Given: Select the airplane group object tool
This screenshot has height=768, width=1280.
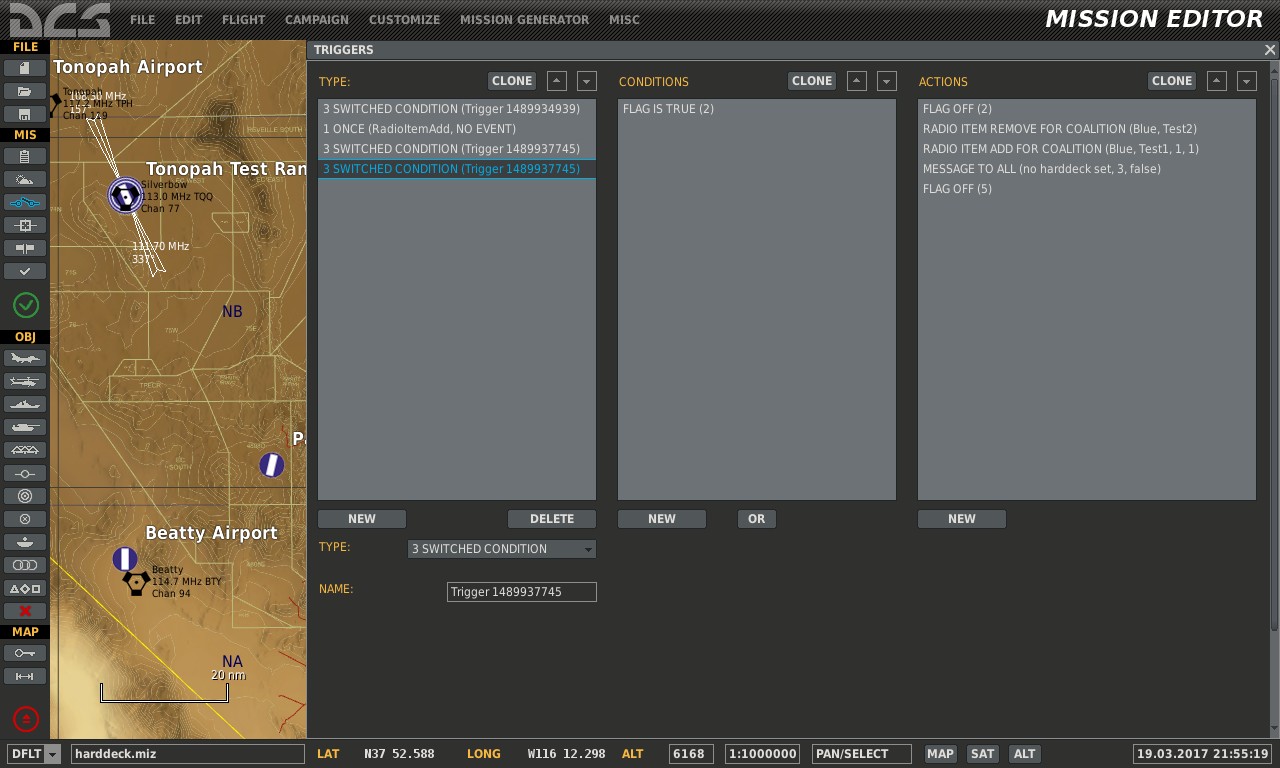Looking at the screenshot, I should tap(25, 358).
